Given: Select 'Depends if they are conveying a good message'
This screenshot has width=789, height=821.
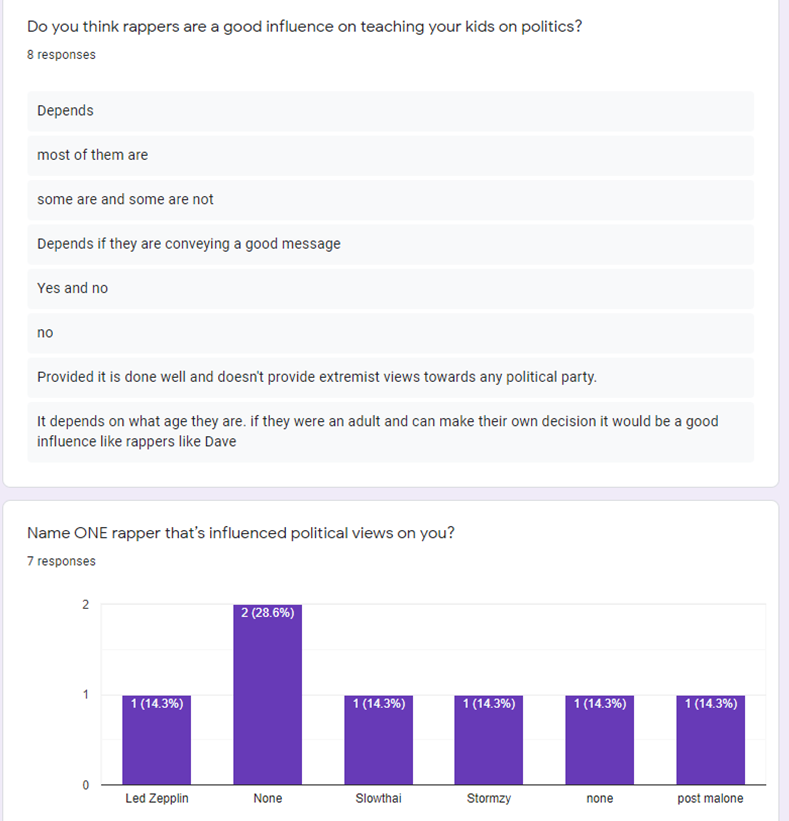Looking at the screenshot, I should (391, 245).
